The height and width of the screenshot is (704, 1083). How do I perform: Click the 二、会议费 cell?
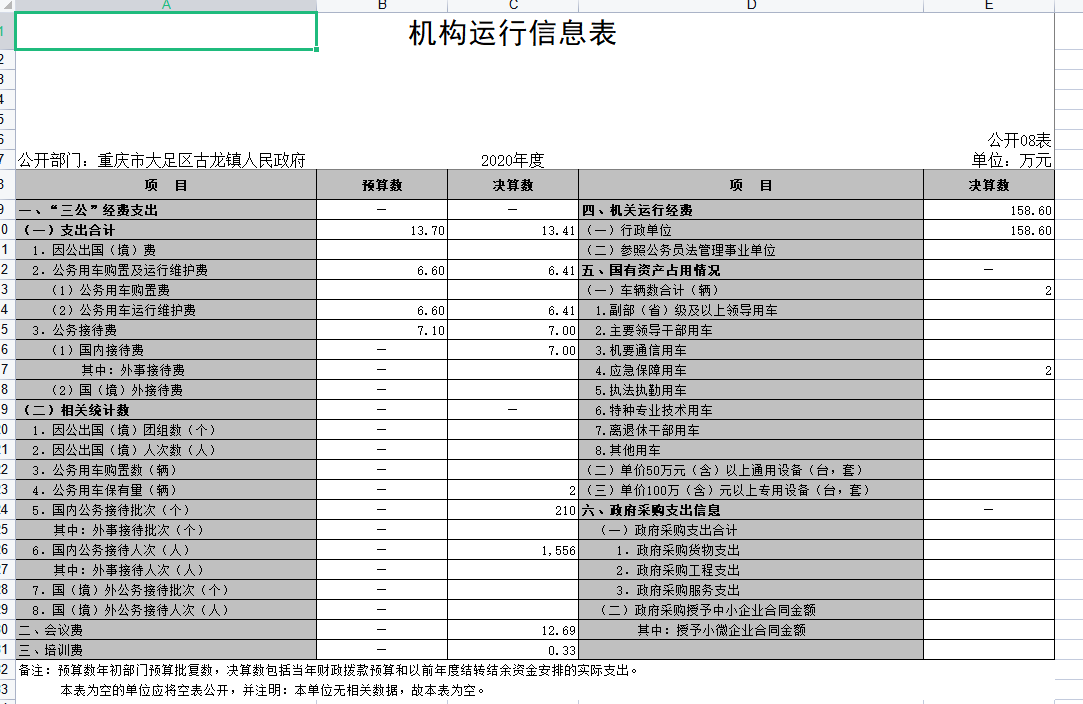click(x=166, y=631)
